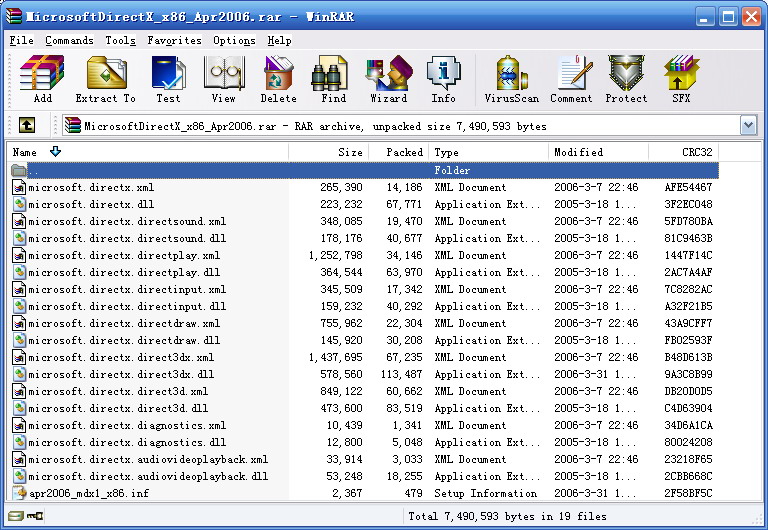Sort by CRC32 column header
Image resolution: width=768 pixels, height=530 pixels.
point(683,152)
